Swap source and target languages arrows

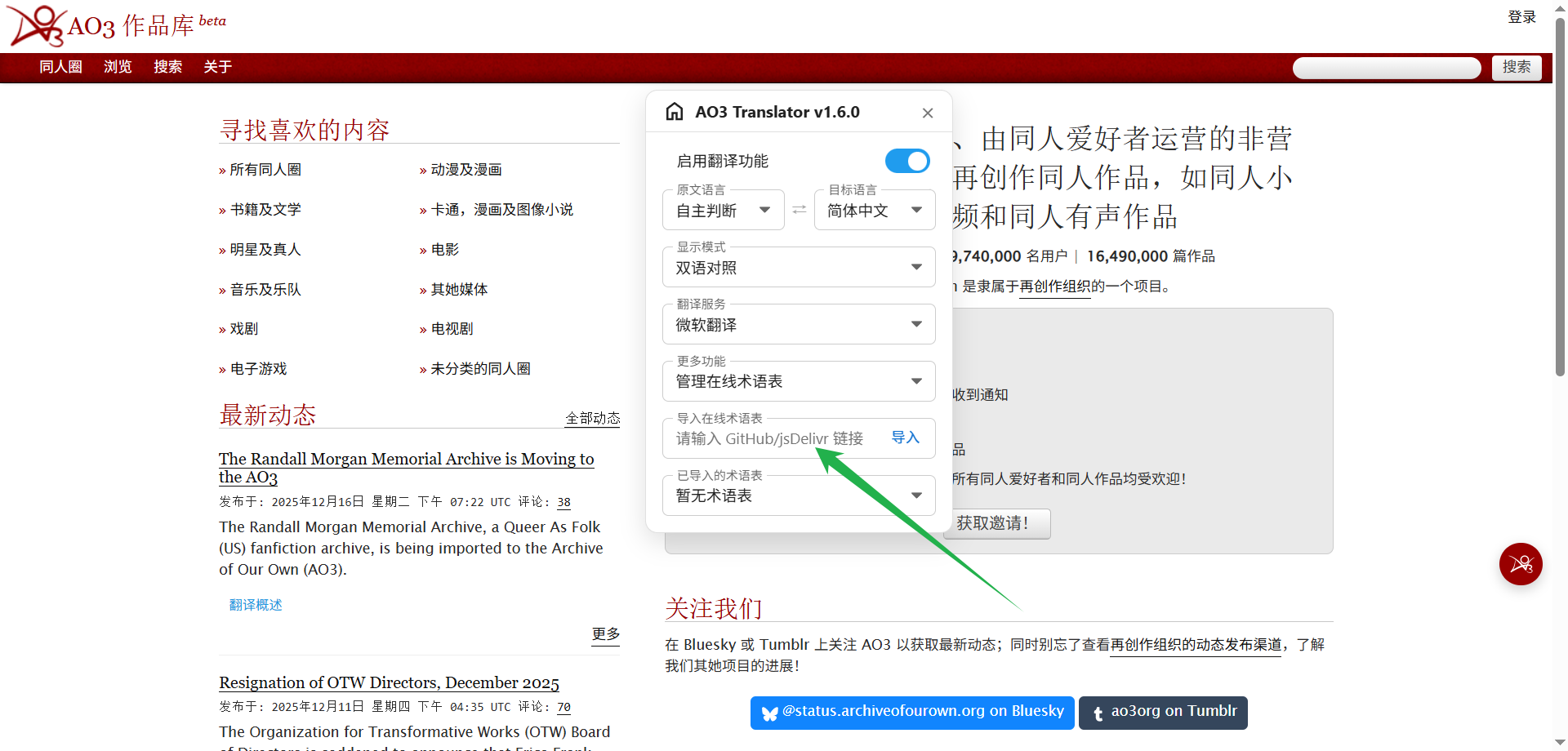799,210
